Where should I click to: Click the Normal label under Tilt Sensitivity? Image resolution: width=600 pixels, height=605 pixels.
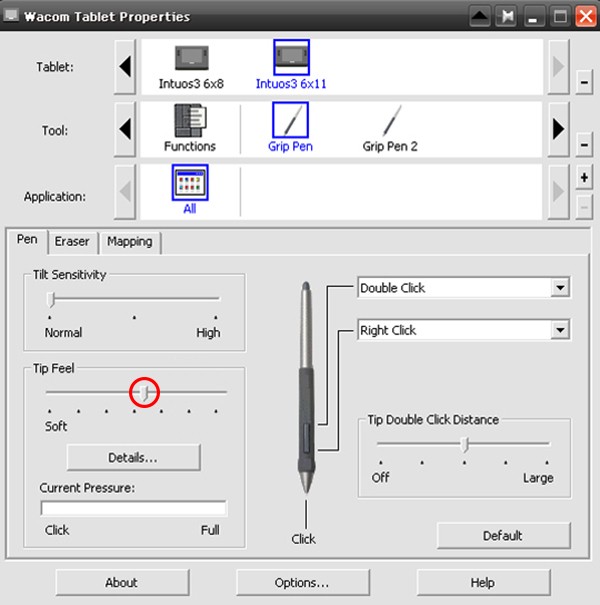[63, 333]
